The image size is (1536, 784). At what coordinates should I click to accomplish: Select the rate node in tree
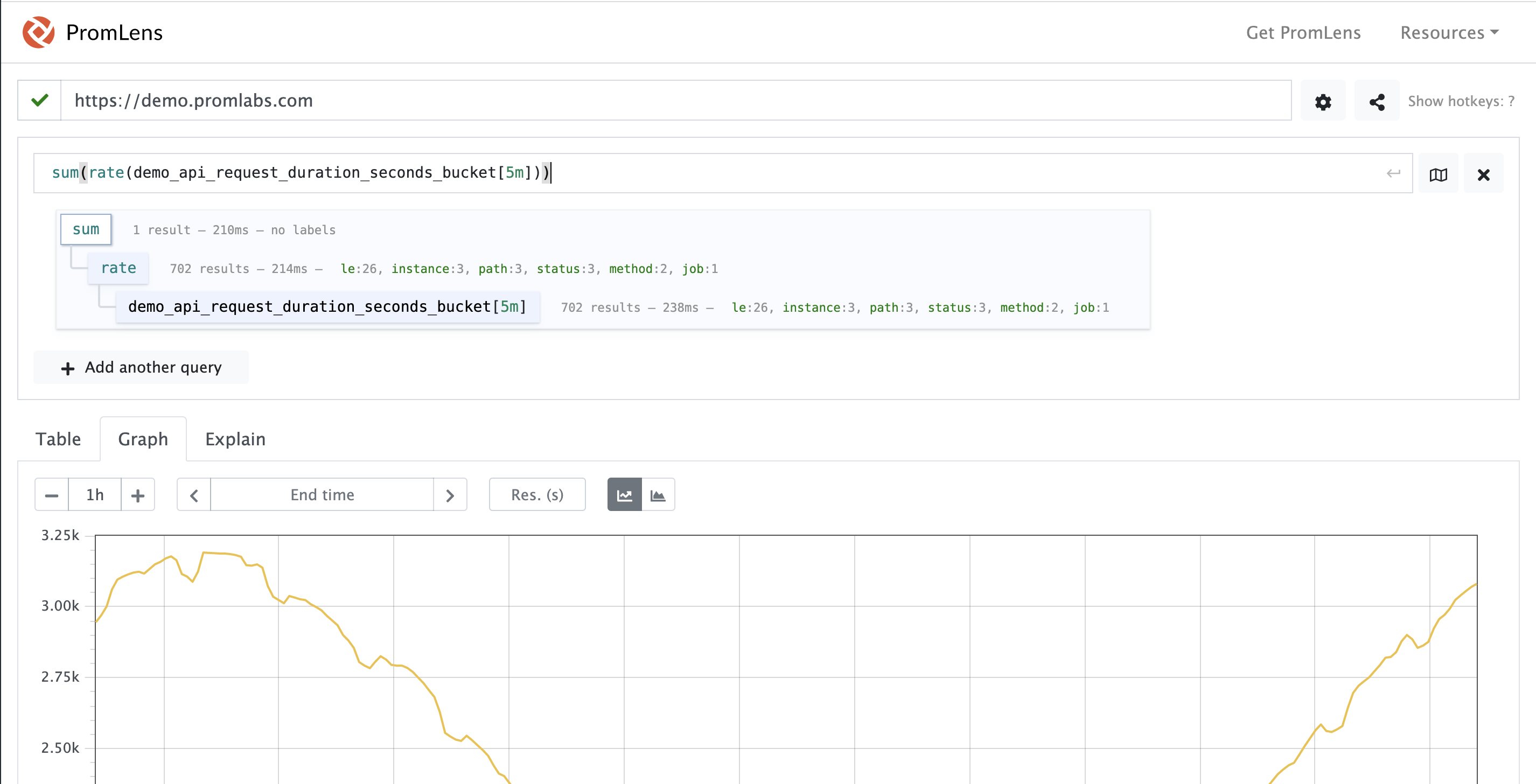(118, 268)
